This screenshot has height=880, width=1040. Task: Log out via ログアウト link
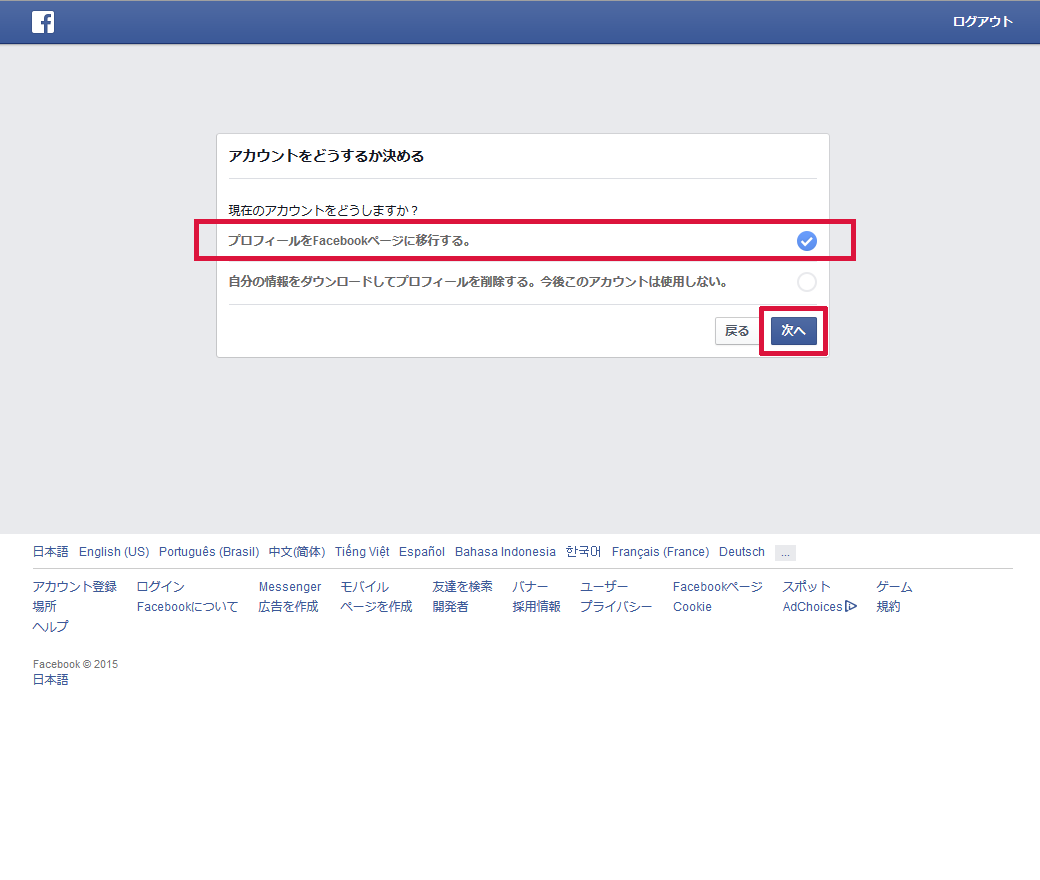[x=982, y=22]
